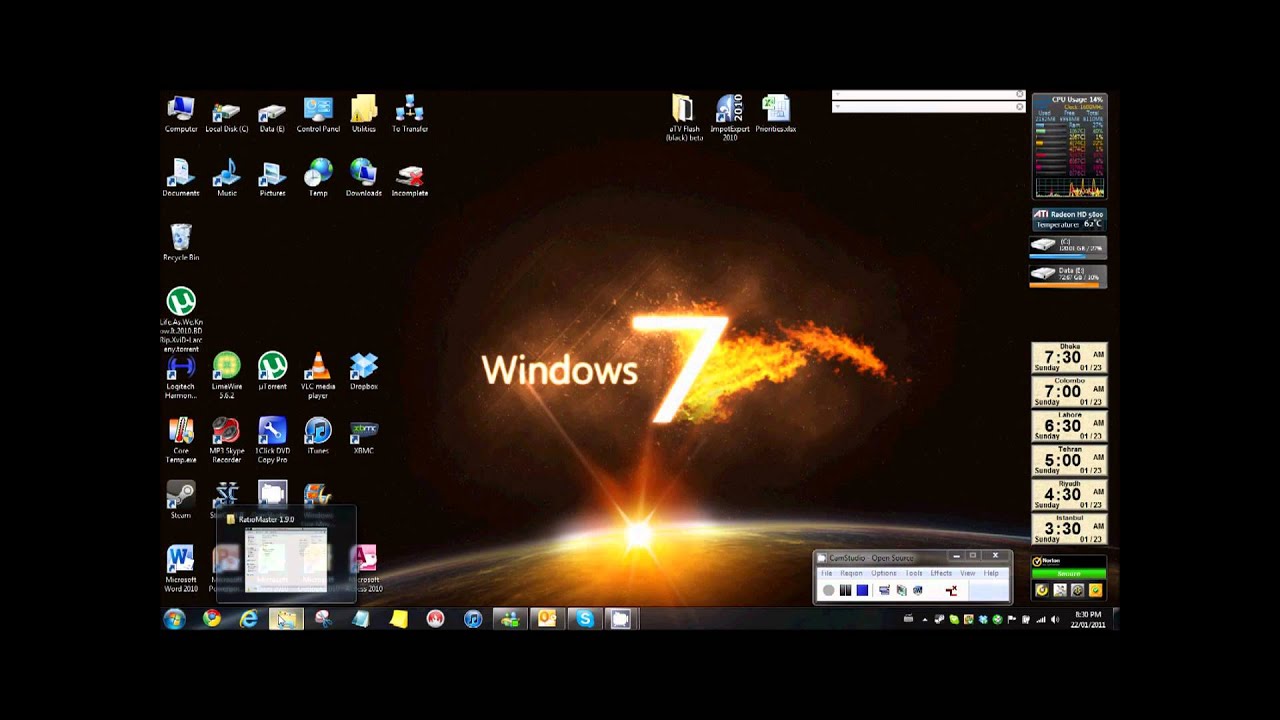The height and width of the screenshot is (720, 1280).
Task: Select the Logitech Harmony desktop shortcut
Action: [x=181, y=377]
